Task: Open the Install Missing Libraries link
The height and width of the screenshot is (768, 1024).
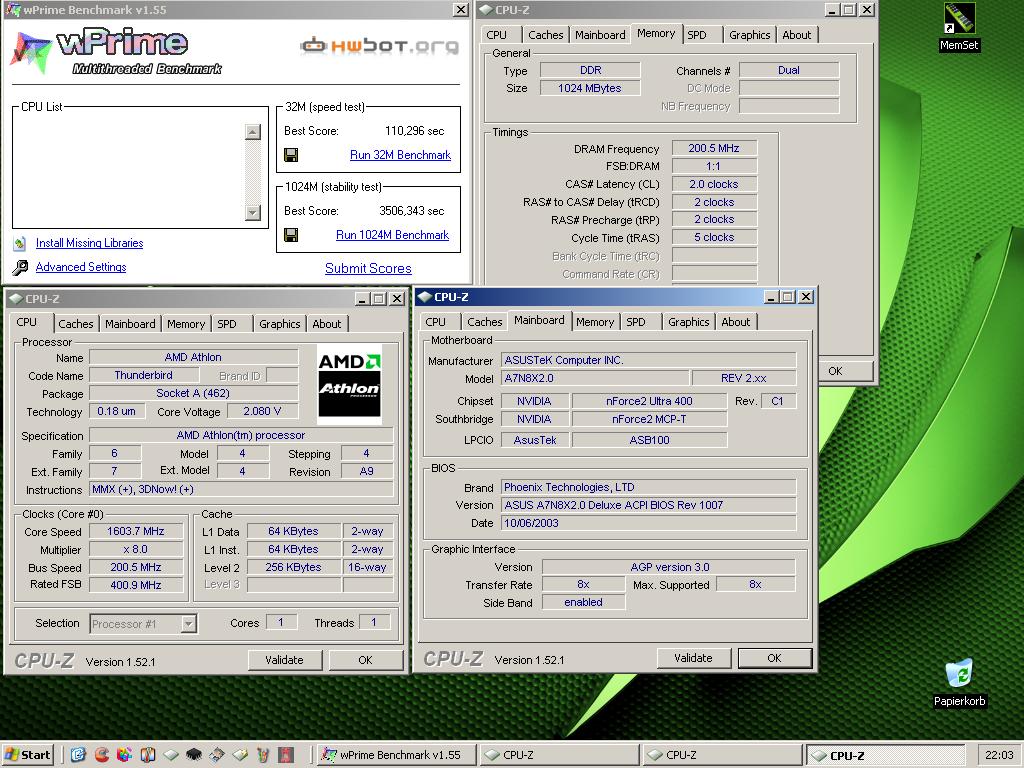Action: coord(89,243)
